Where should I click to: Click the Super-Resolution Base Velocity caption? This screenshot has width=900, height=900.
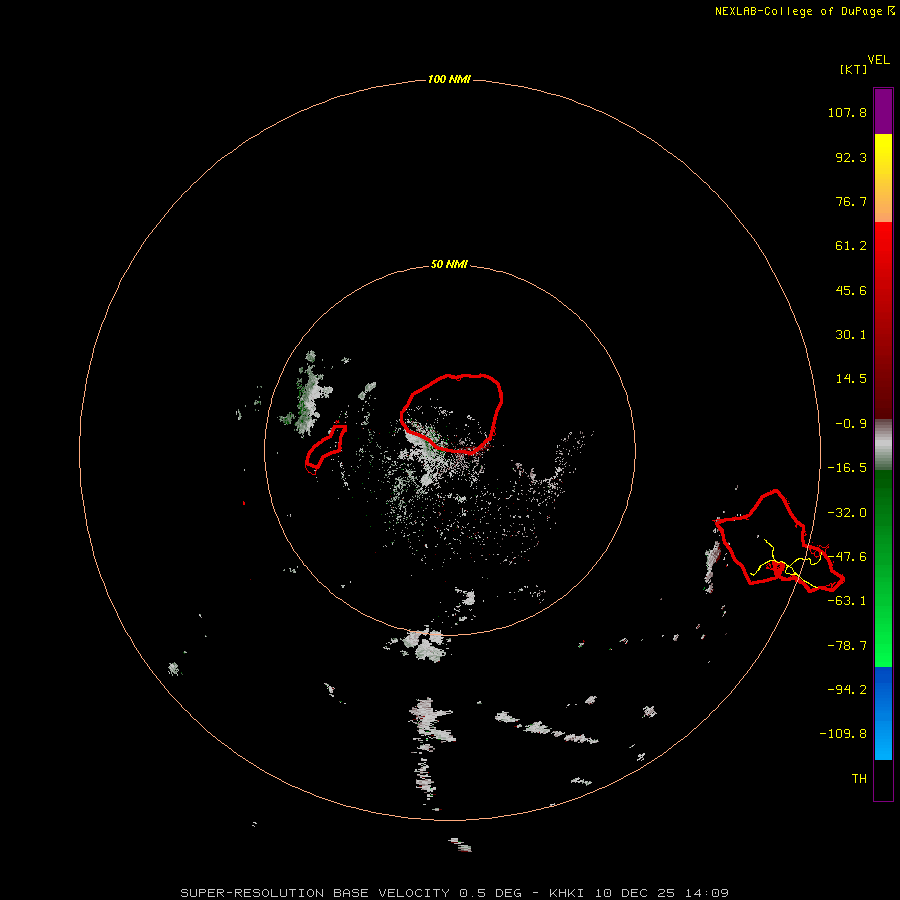point(454,893)
